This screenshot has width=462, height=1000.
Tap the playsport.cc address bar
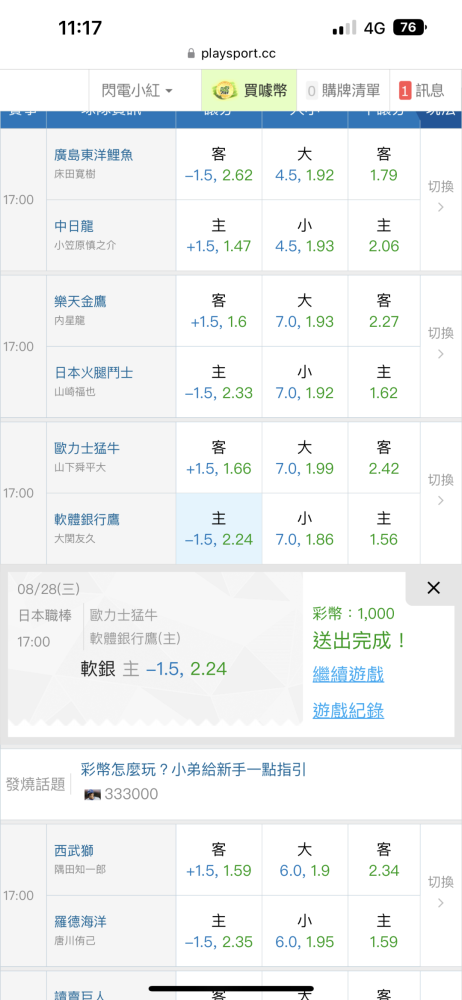(231, 54)
